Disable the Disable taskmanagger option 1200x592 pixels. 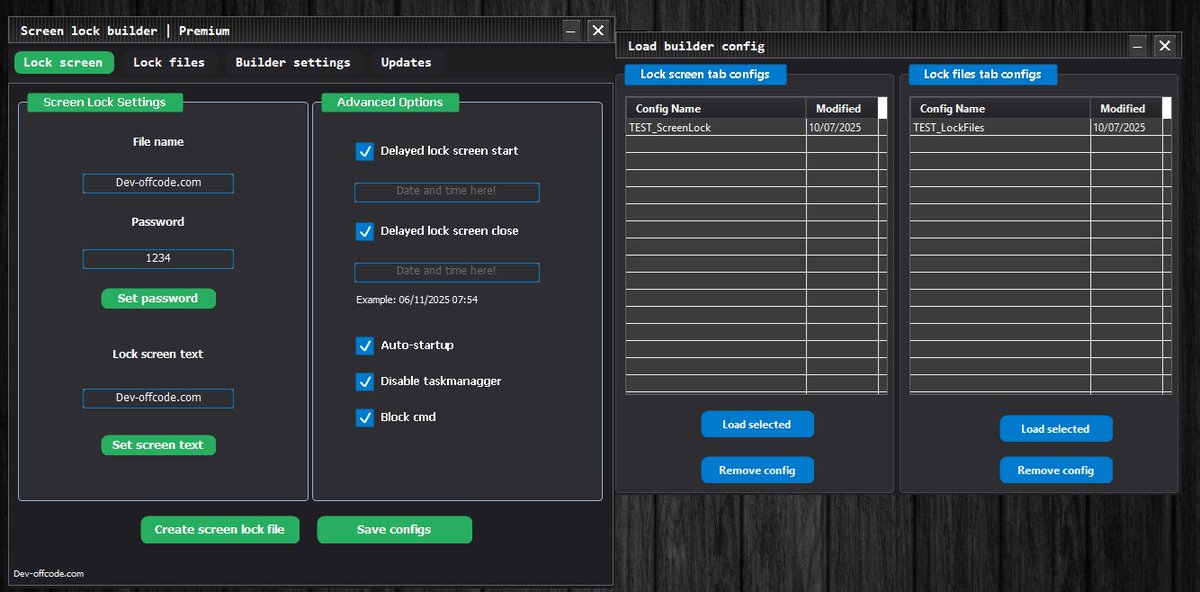pos(365,381)
